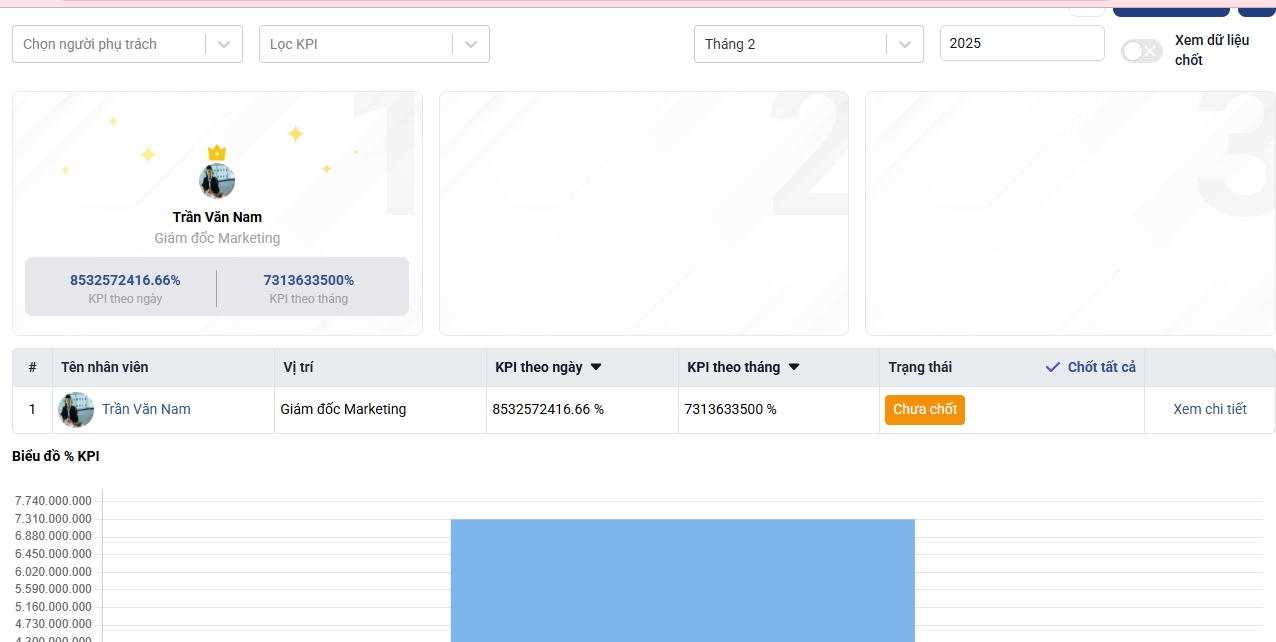Viewport: 1276px width, 642px height.
Task: Toggle the Xem dữ liệu chốt switch
Action: click(1141, 51)
